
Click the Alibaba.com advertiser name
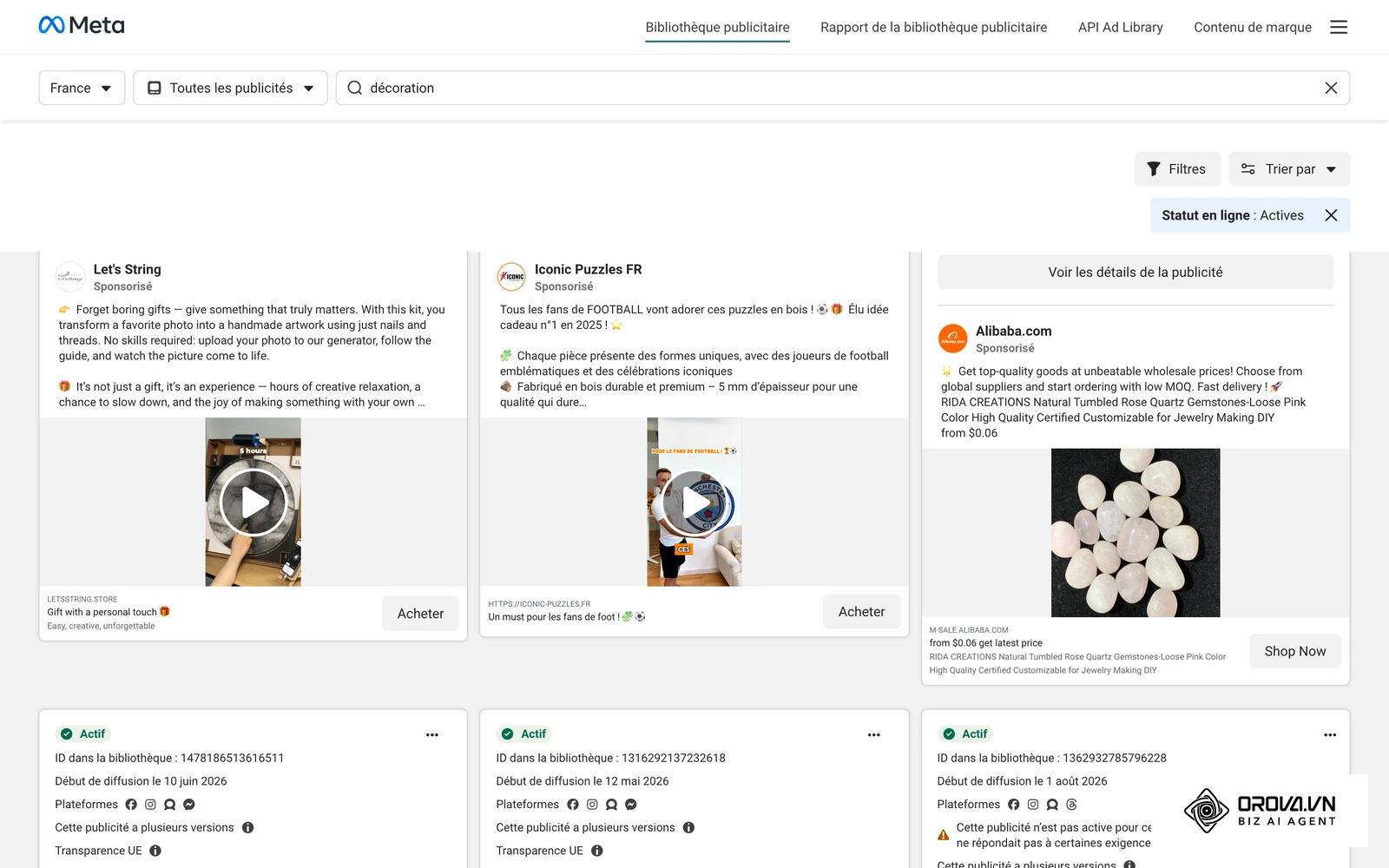tap(1013, 331)
